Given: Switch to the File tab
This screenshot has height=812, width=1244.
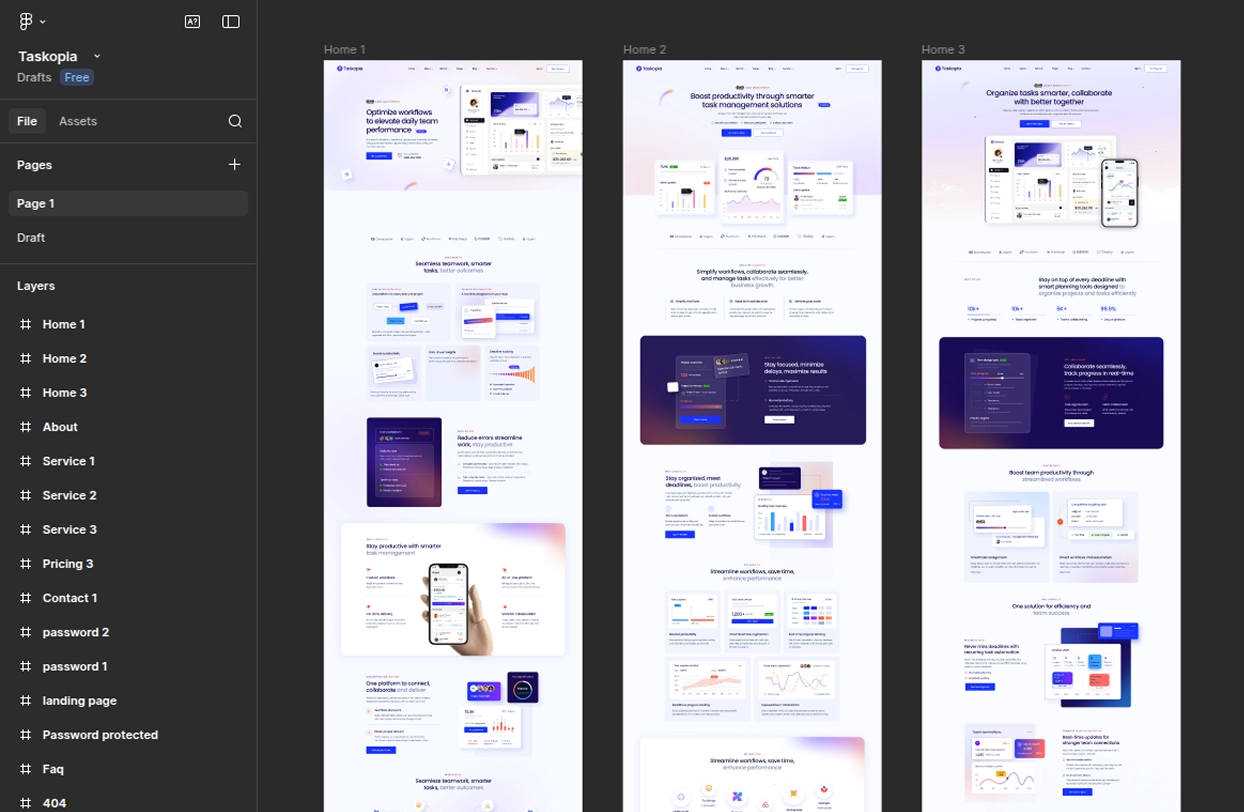Looking at the screenshot, I should (27, 121).
